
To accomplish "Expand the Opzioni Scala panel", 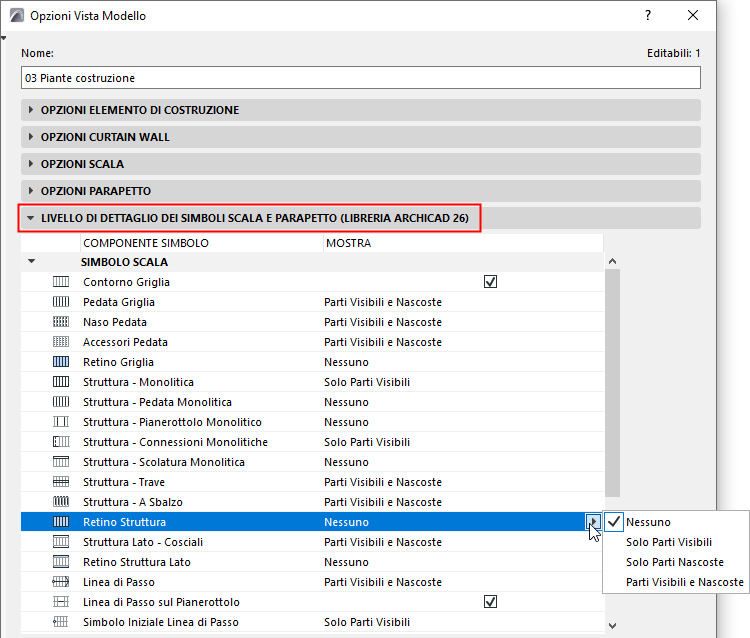I will 31,164.
